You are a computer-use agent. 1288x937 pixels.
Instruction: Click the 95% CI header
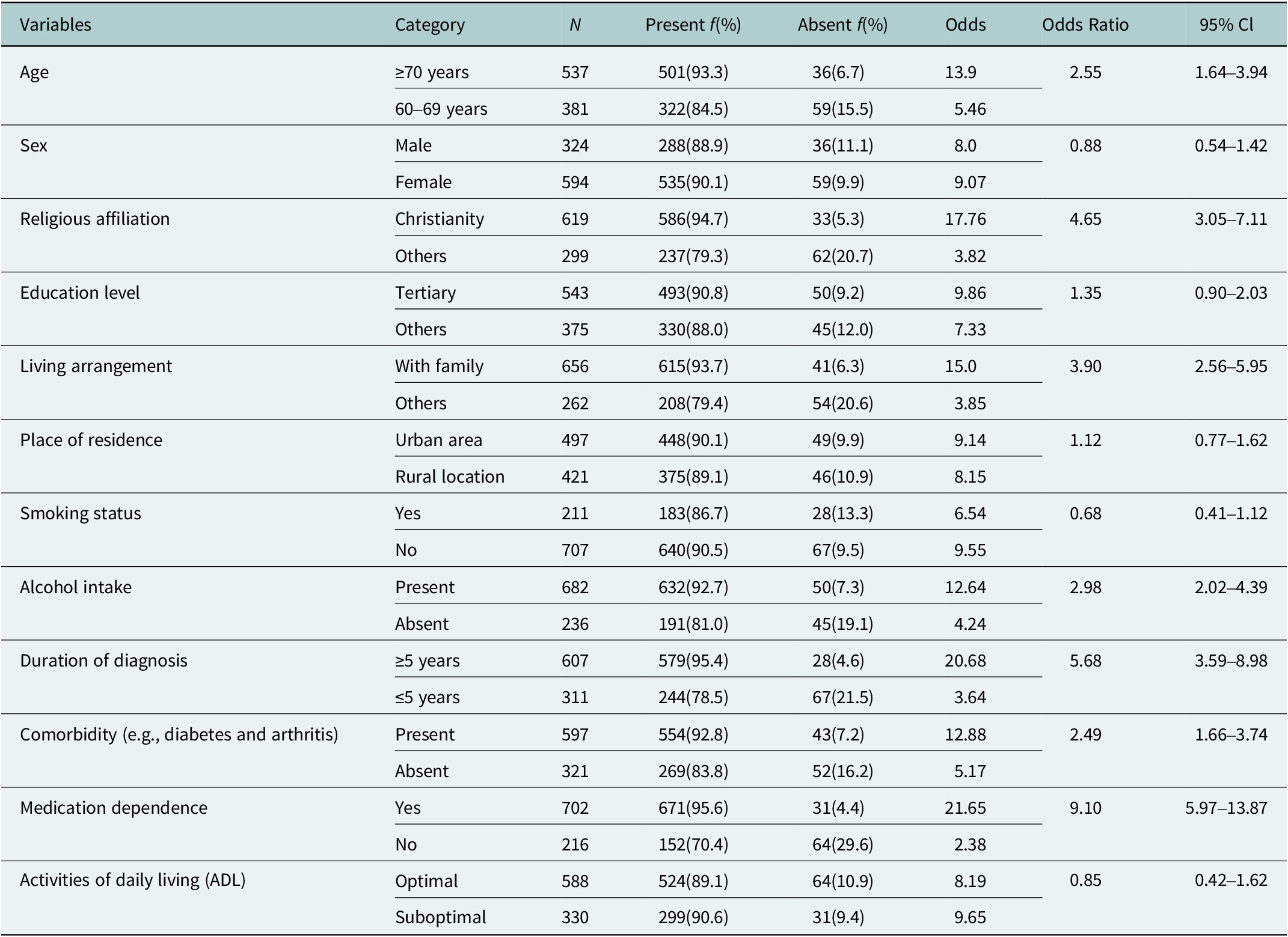[1226, 25]
